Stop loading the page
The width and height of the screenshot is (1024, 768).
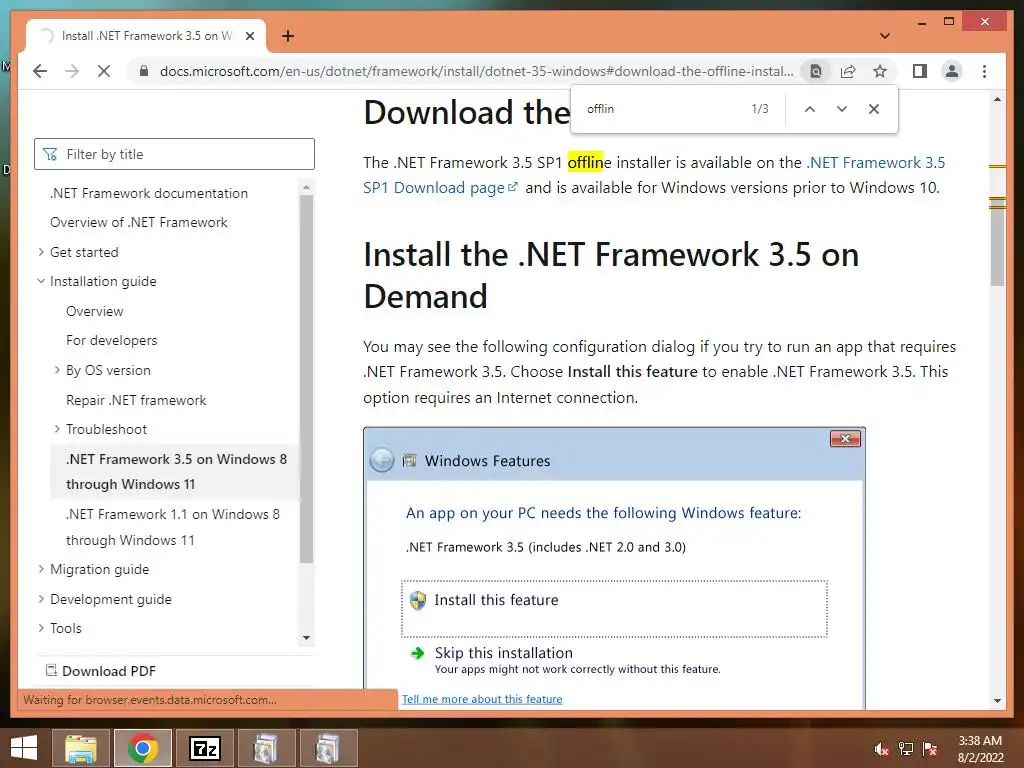pyautogui.click(x=104, y=71)
